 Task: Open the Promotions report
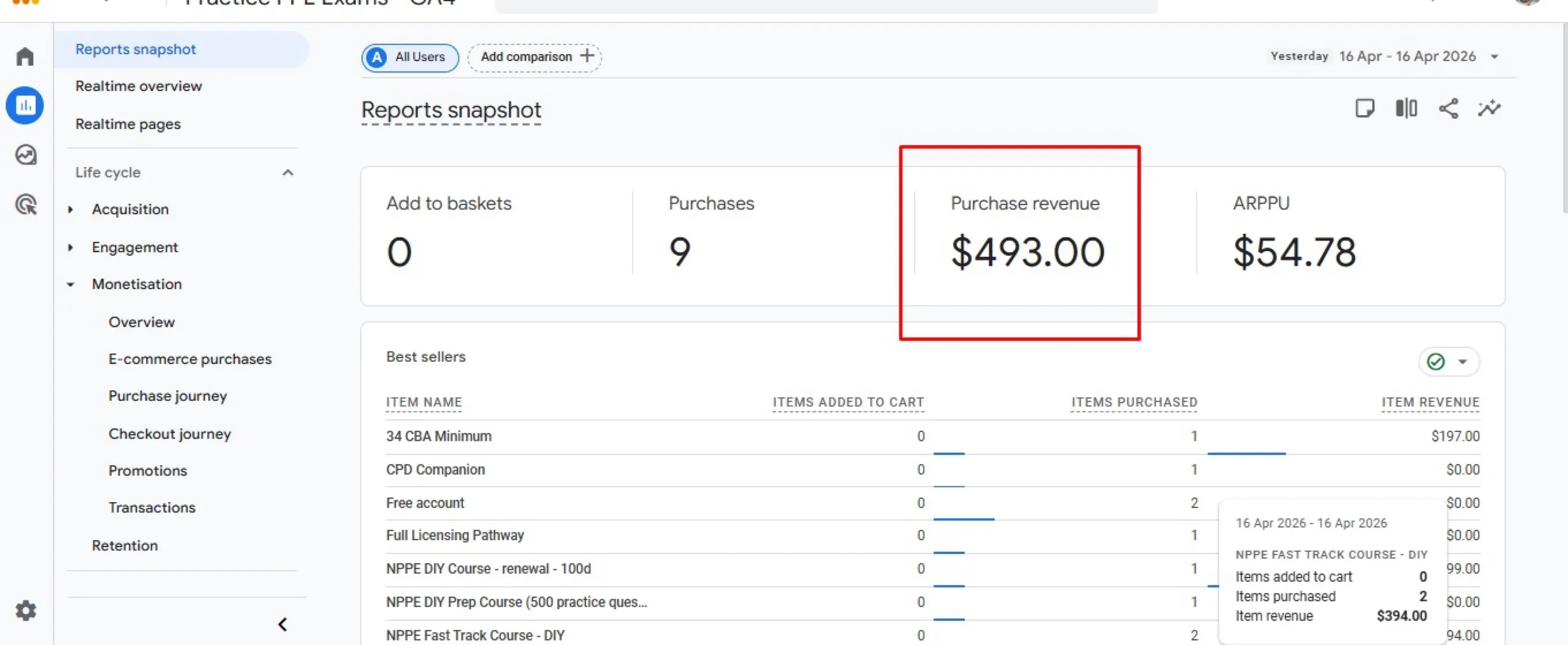[147, 470]
